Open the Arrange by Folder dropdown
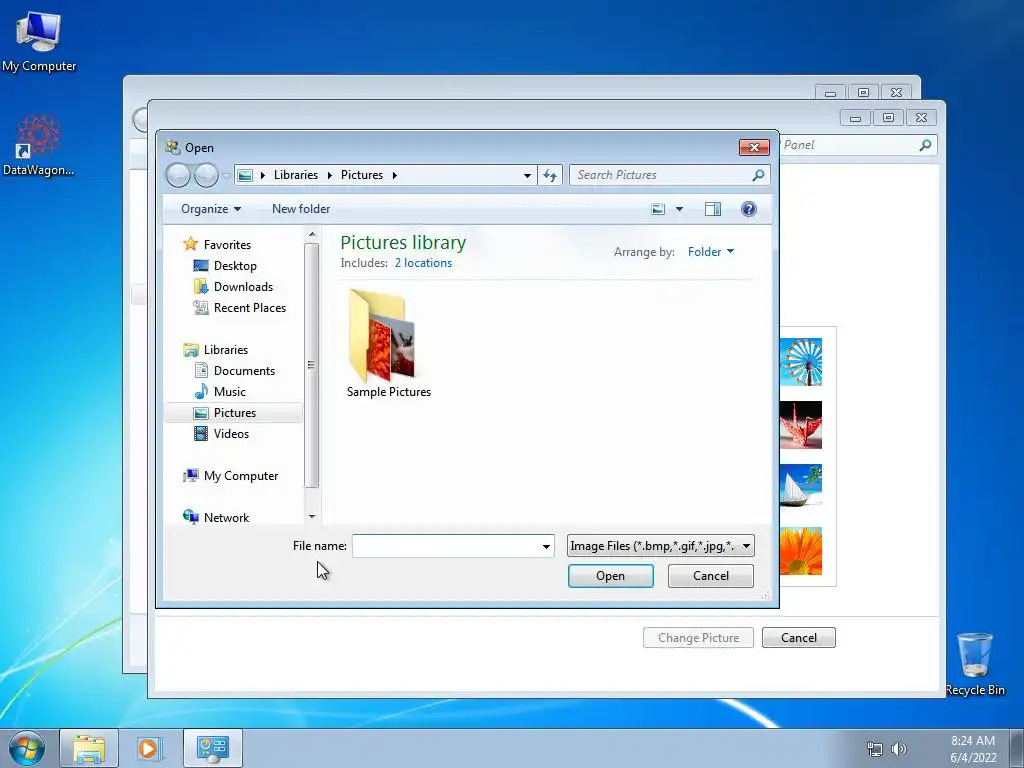Viewport: 1024px width, 768px height. 711,252
